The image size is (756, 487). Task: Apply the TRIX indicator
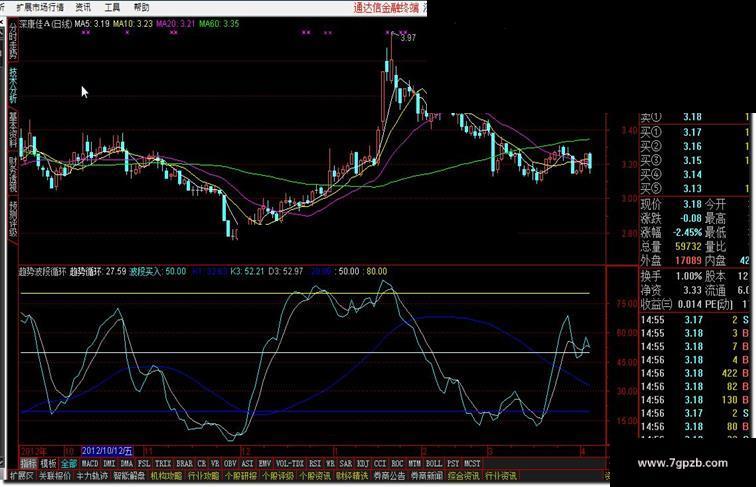163,463
